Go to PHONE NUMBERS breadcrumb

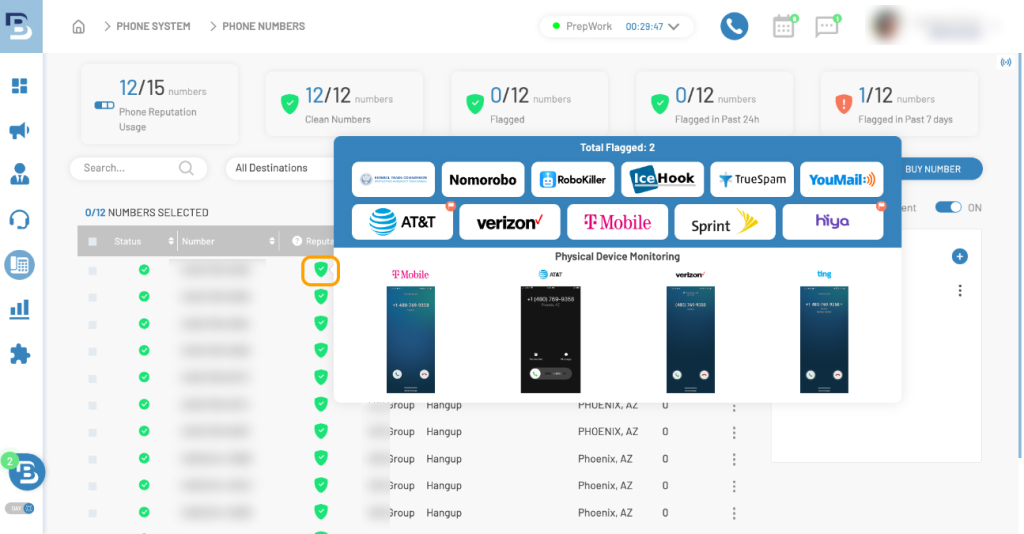coord(264,27)
